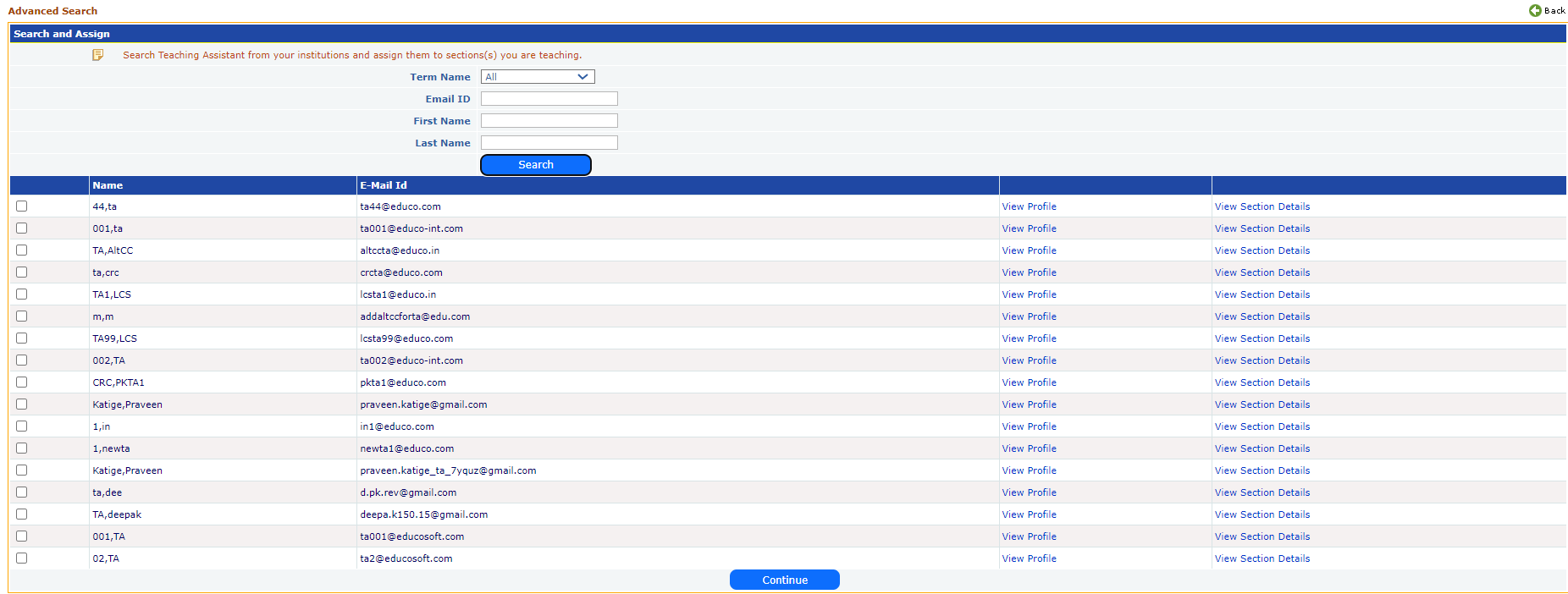Viewport: 1568px width, 594px height.
Task: Open View Profile for lcsta1@educo.in
Action: (x=1029, y=294)
